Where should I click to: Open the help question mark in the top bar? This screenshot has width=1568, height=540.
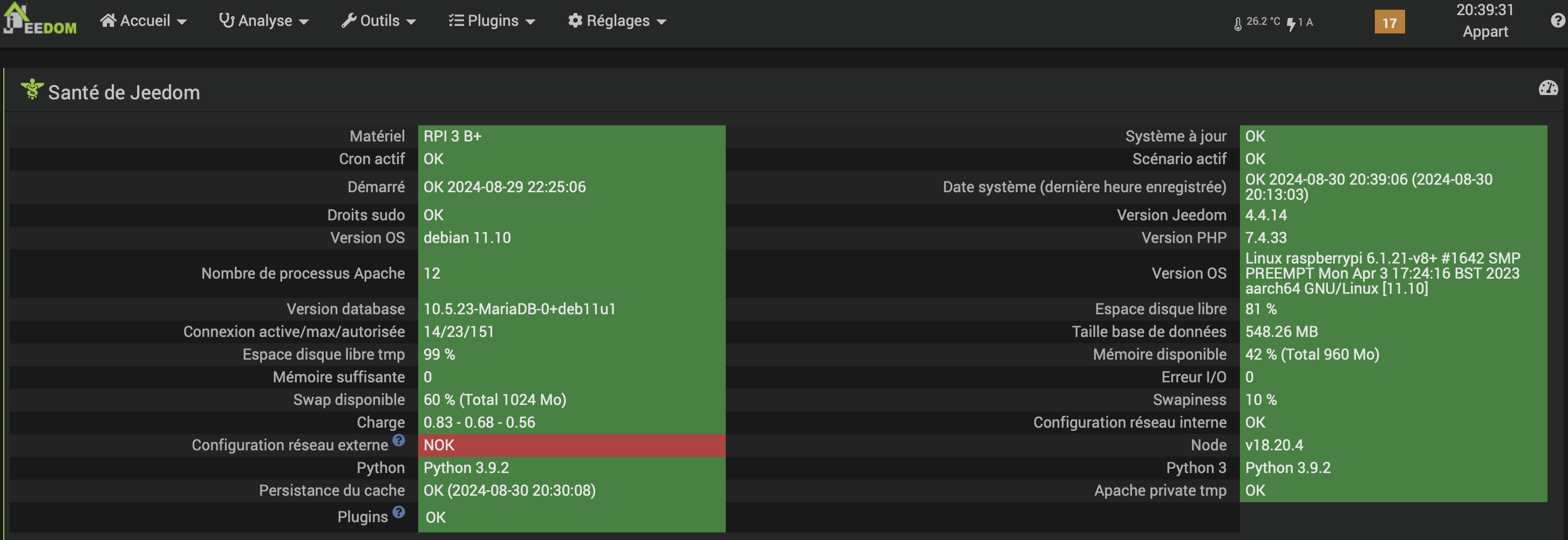pyautogui.click(x=1558, y=21)
